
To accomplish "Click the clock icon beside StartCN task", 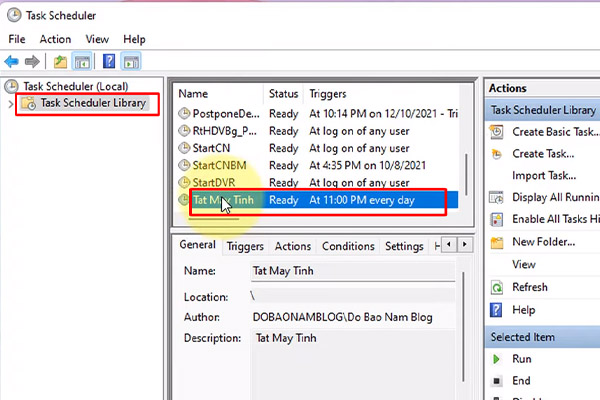I will (184, 148).
